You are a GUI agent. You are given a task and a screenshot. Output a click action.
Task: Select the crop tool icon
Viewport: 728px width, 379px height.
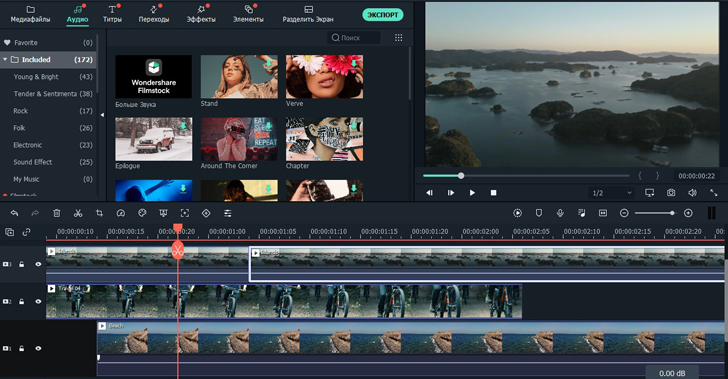pos(99,213)
